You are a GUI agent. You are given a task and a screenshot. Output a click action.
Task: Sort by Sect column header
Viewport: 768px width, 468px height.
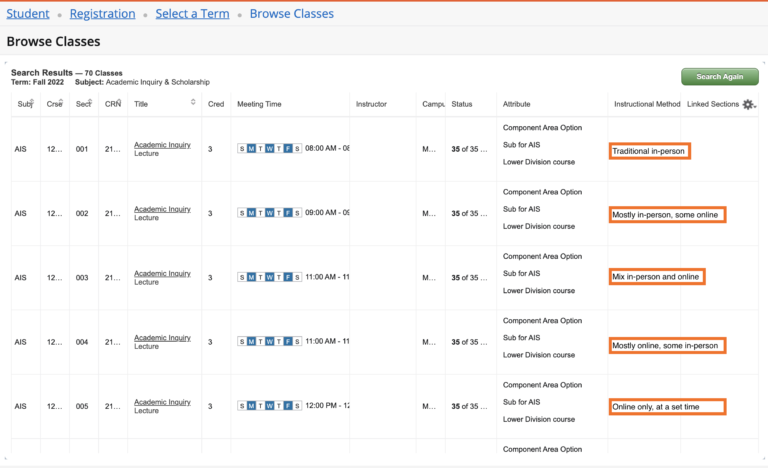[84, 104]
